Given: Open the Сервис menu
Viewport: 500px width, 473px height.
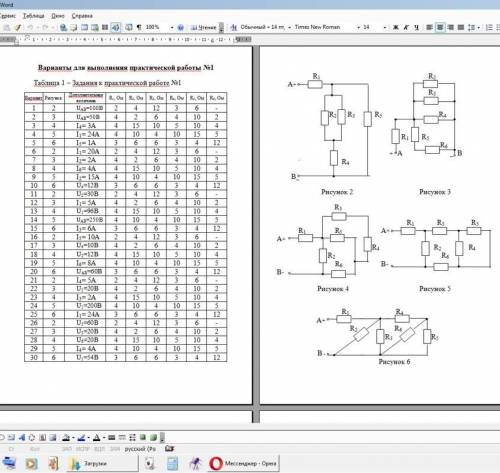Looking at the screenshot, I should (x=7, y=16).
